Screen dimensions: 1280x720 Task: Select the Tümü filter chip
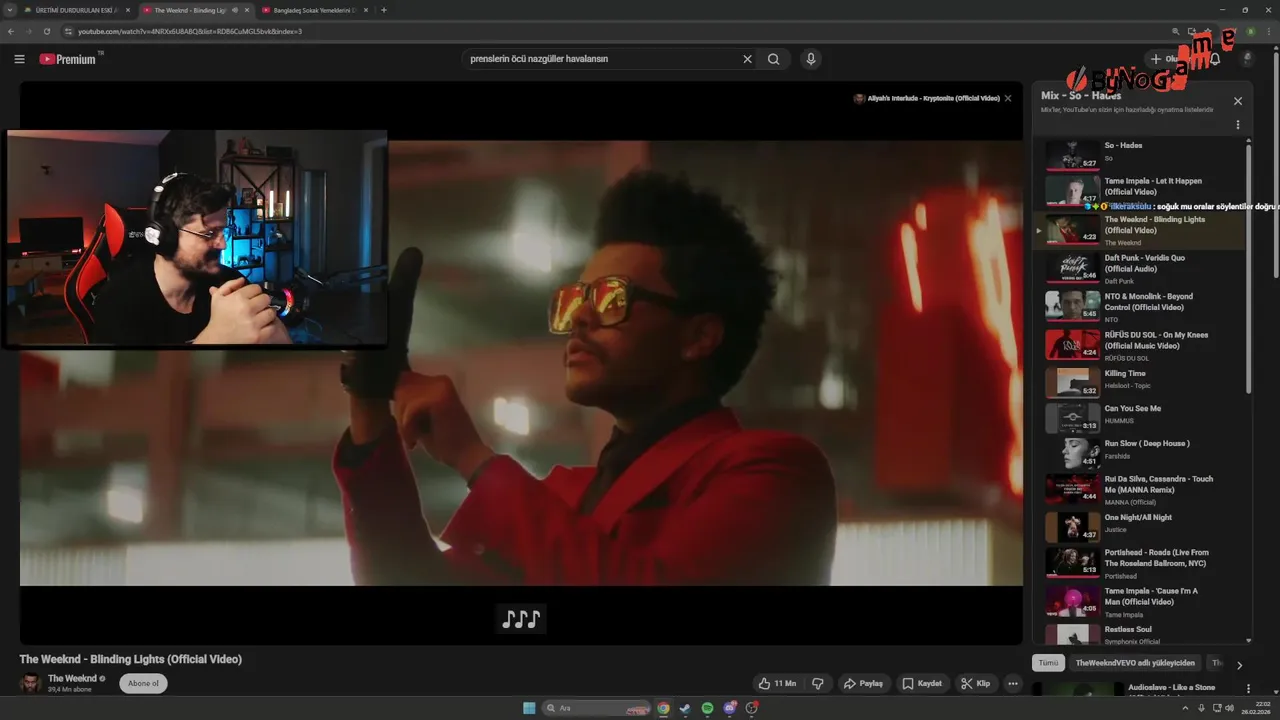[x=1048, y=663]
